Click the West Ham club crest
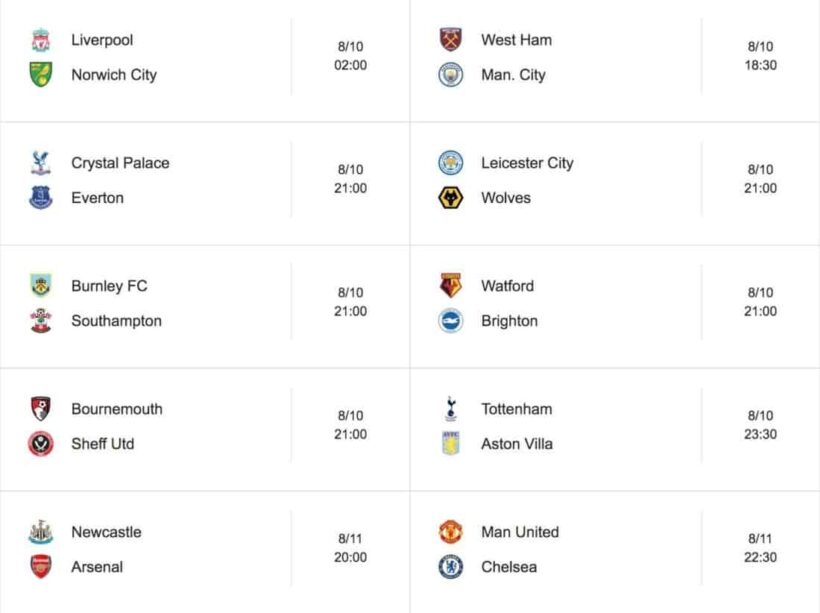The image size is (820, 613). pyautogui.click(x=451, y=40)
